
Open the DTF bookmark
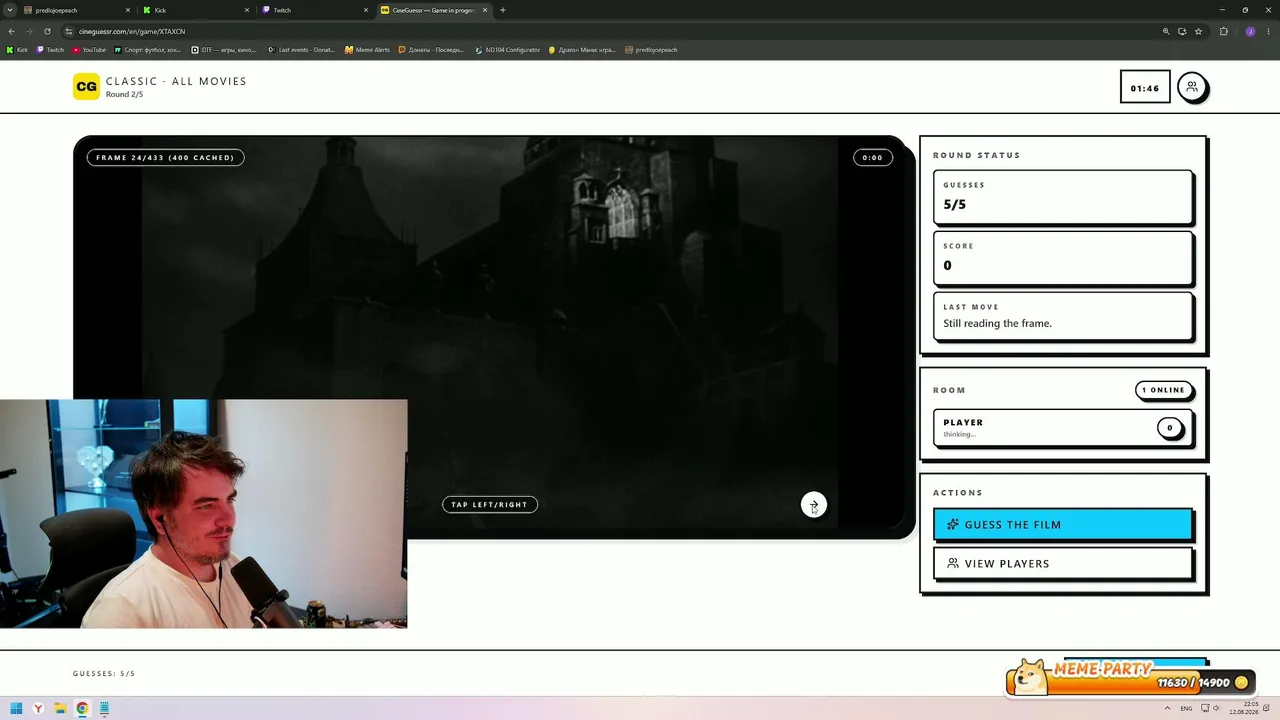(224, 50)
